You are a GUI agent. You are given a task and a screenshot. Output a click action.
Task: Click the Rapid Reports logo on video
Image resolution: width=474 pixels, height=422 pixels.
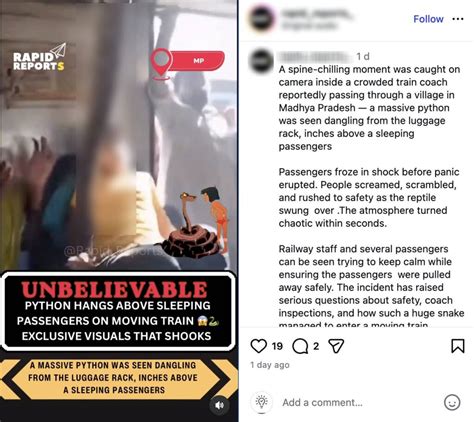(39, 57)
